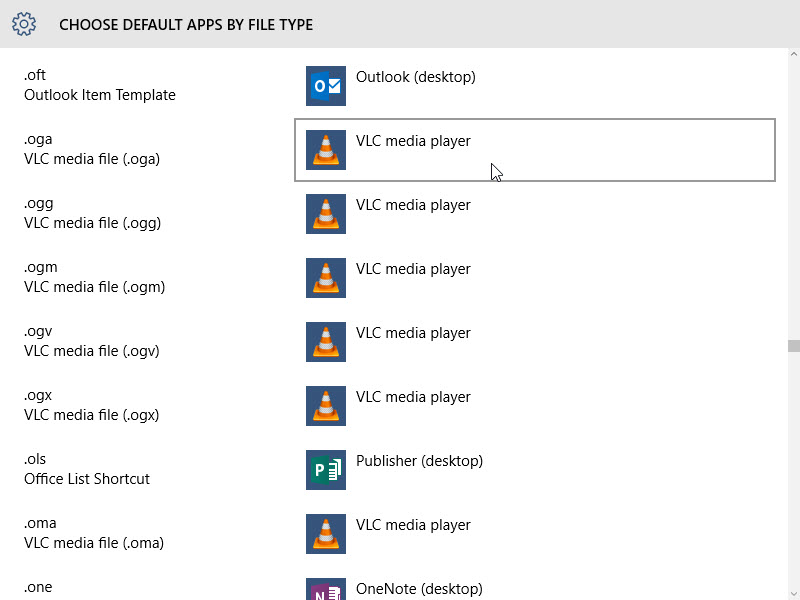
Task: Click the VLC icon beside .ogx
Action: tap(325, 406)
